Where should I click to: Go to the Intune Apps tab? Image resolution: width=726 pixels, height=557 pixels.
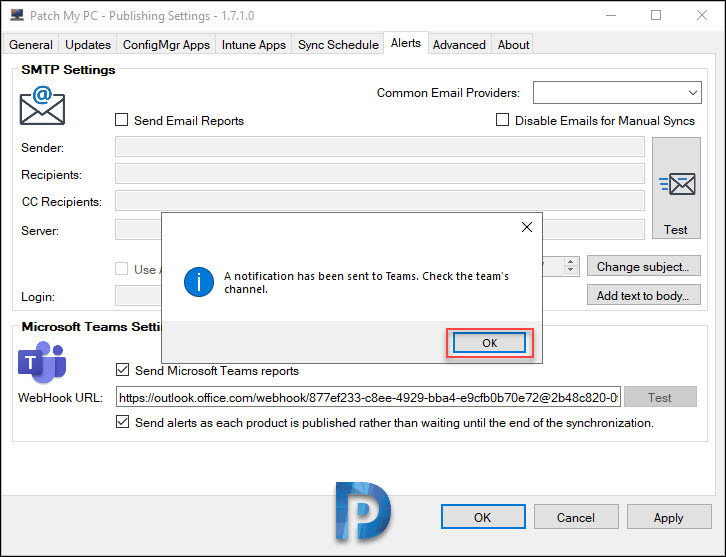(254, 45)
